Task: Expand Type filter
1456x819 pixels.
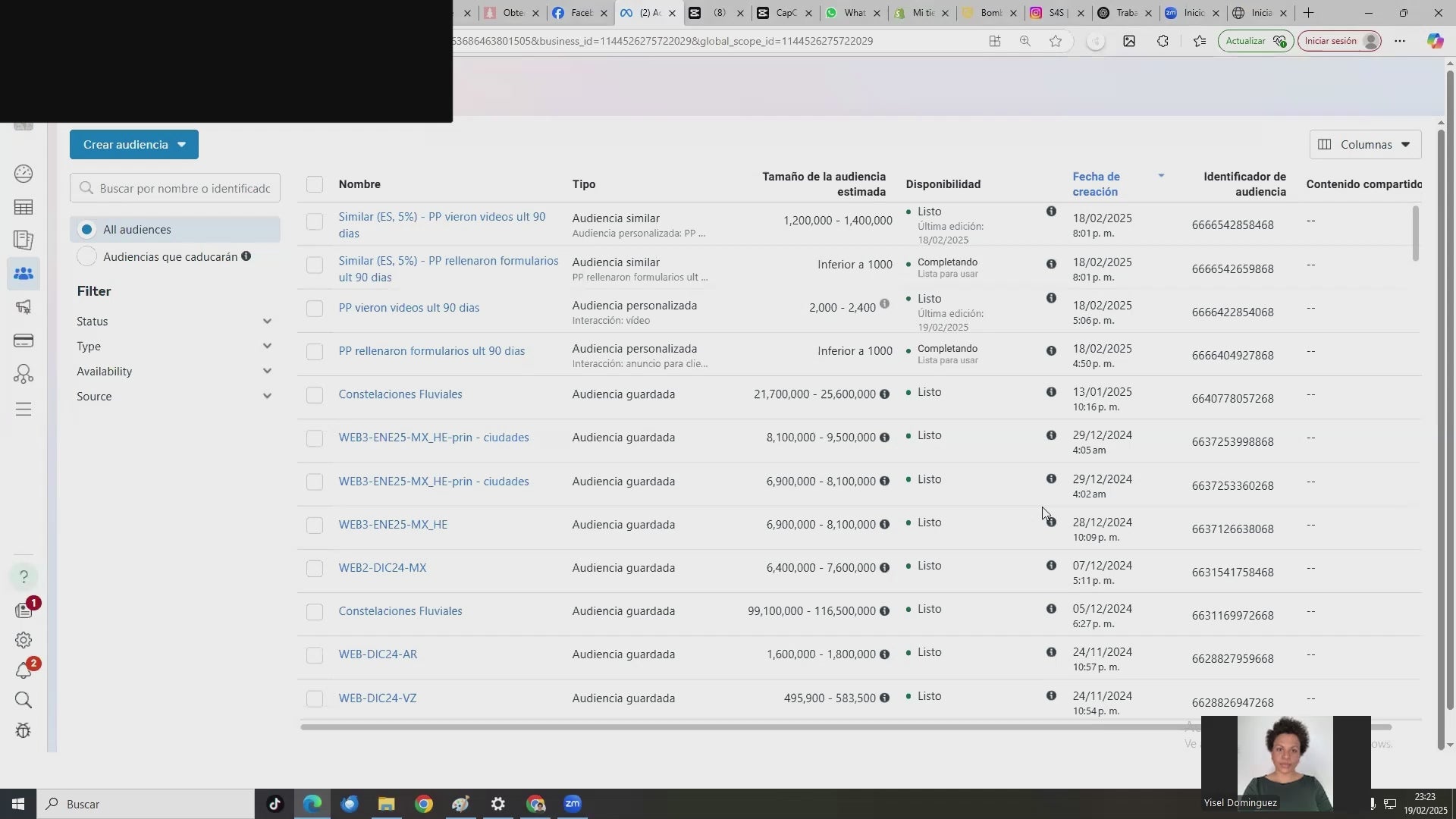Action: tap(174, 347)
